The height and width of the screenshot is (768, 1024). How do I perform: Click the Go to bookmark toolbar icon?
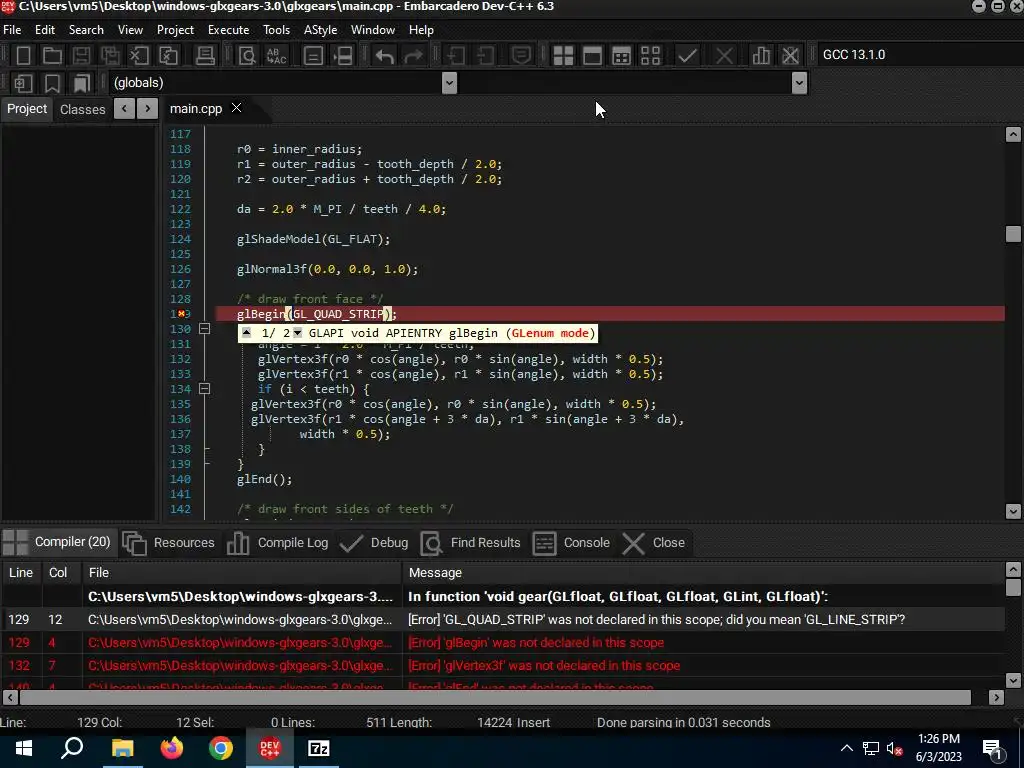pos(81,83)
